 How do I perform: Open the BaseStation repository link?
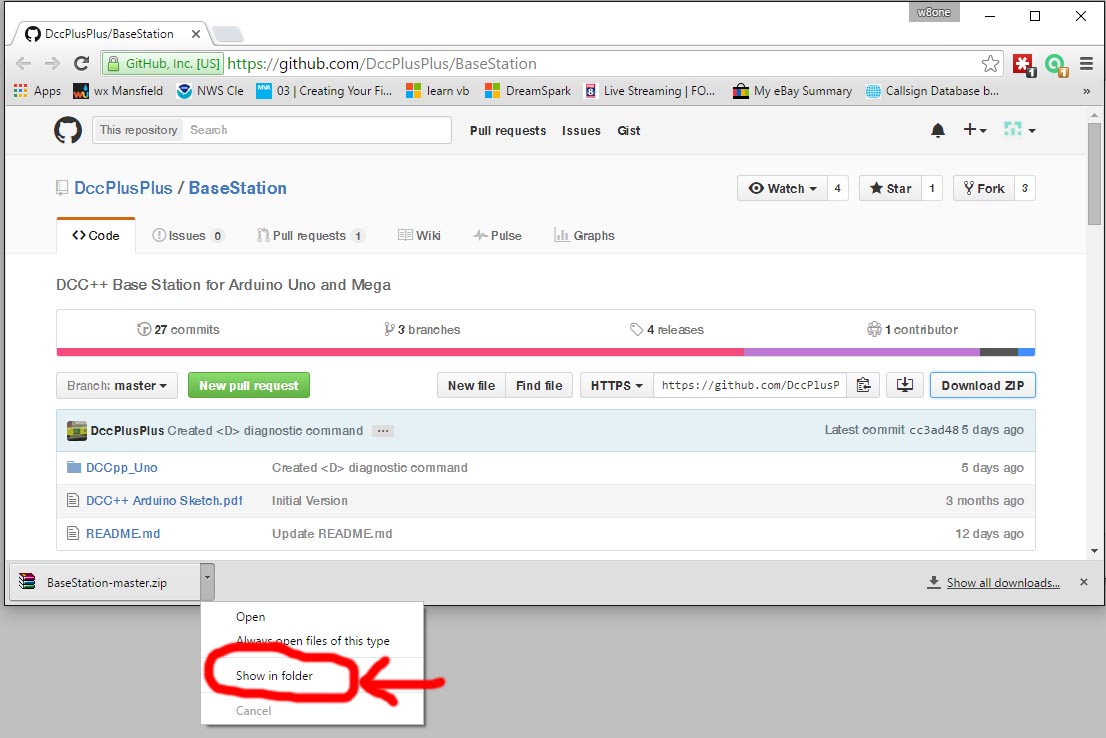tap(238, 188)
